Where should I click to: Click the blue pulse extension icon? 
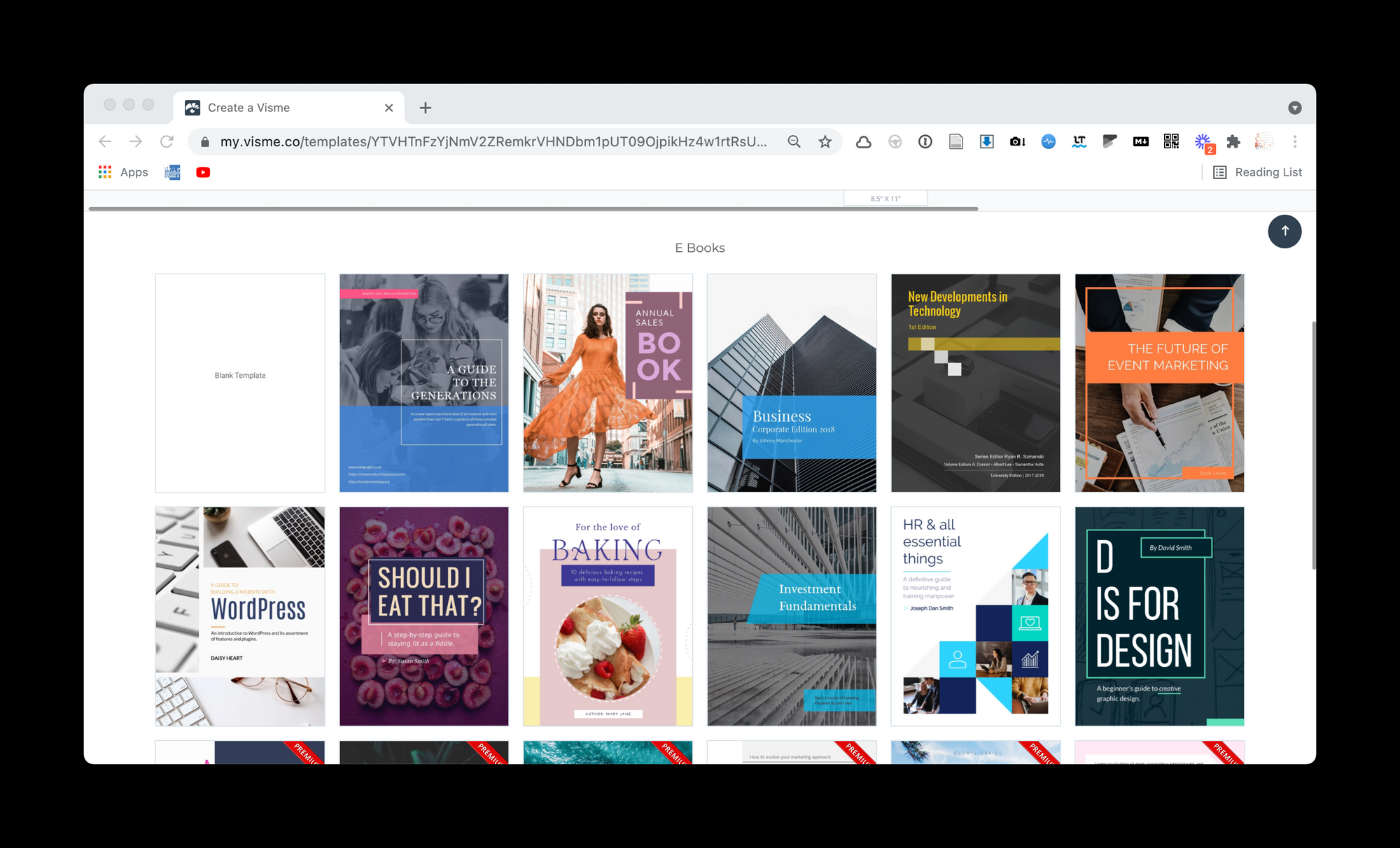coord(1048,142)
